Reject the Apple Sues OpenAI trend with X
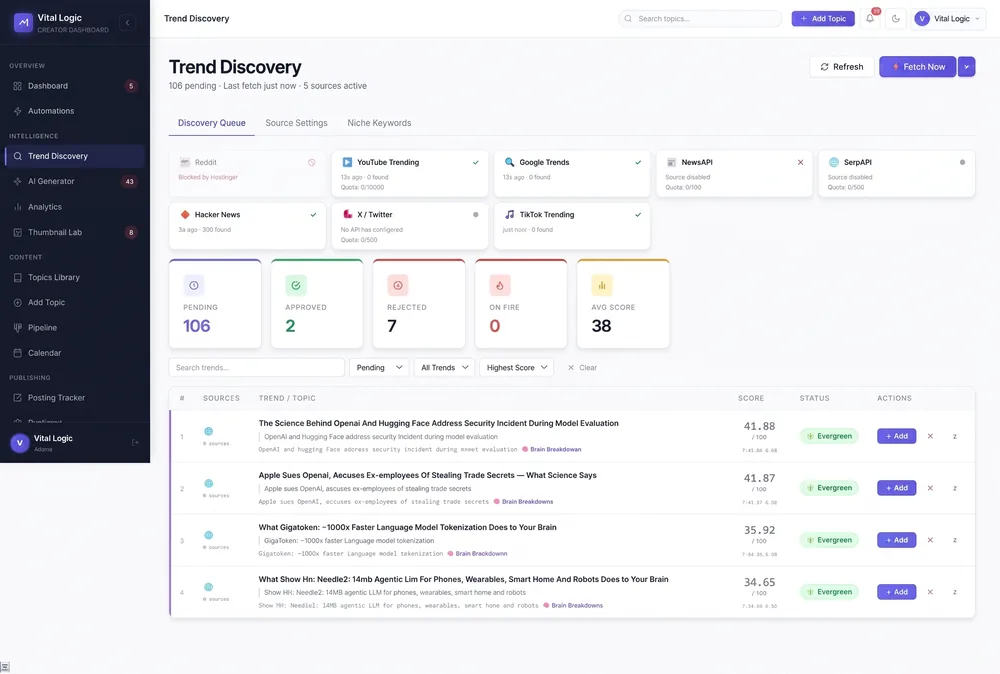 click(930, 488)
